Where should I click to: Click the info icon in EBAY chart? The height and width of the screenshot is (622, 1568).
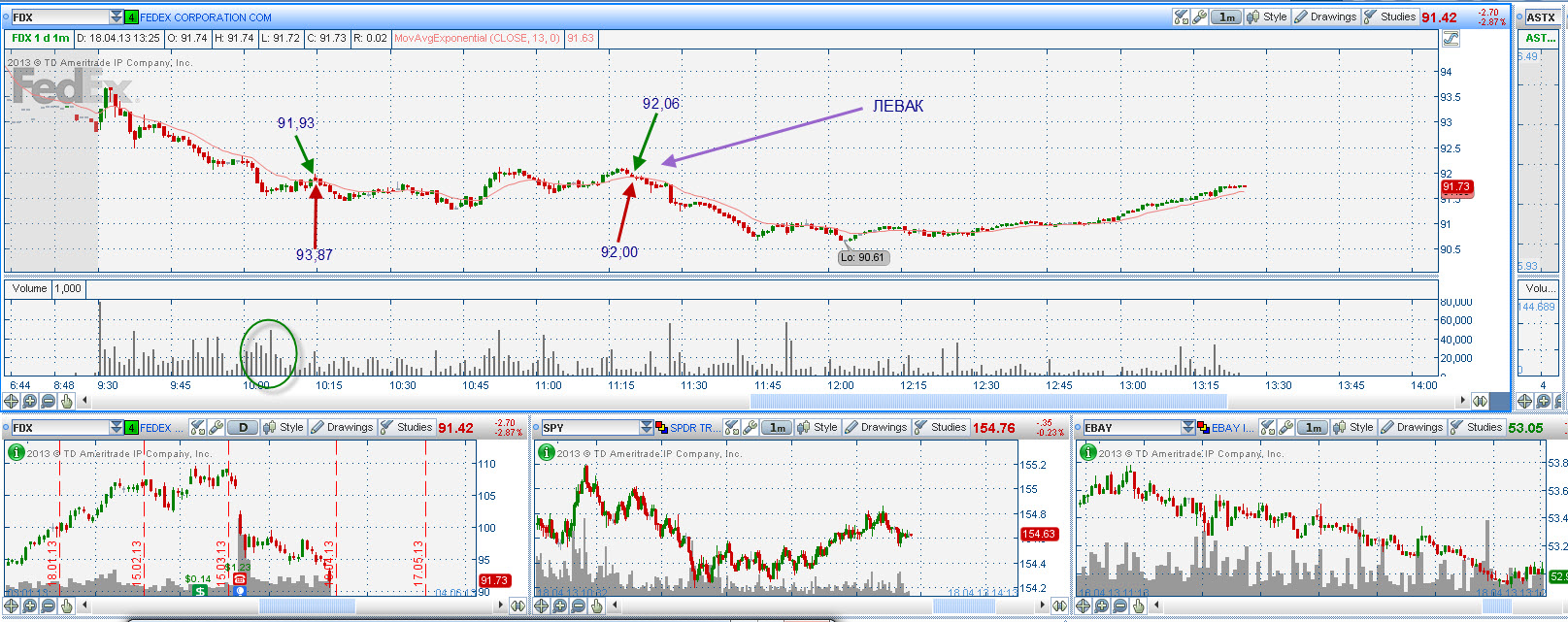pyautogui.click(x=1088, y=452)
